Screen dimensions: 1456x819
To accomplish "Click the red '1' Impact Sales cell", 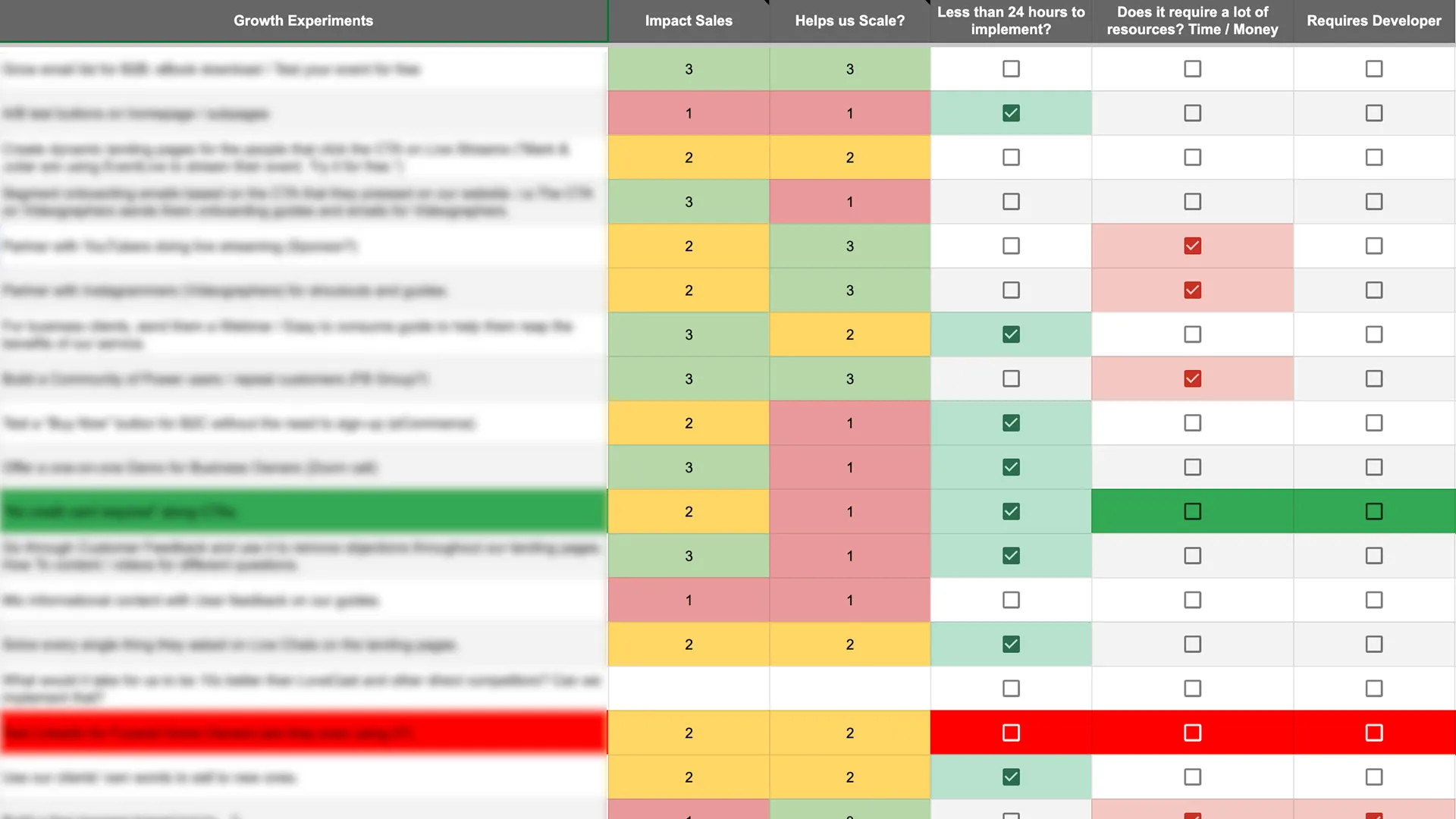I will [x=689, y=113].
